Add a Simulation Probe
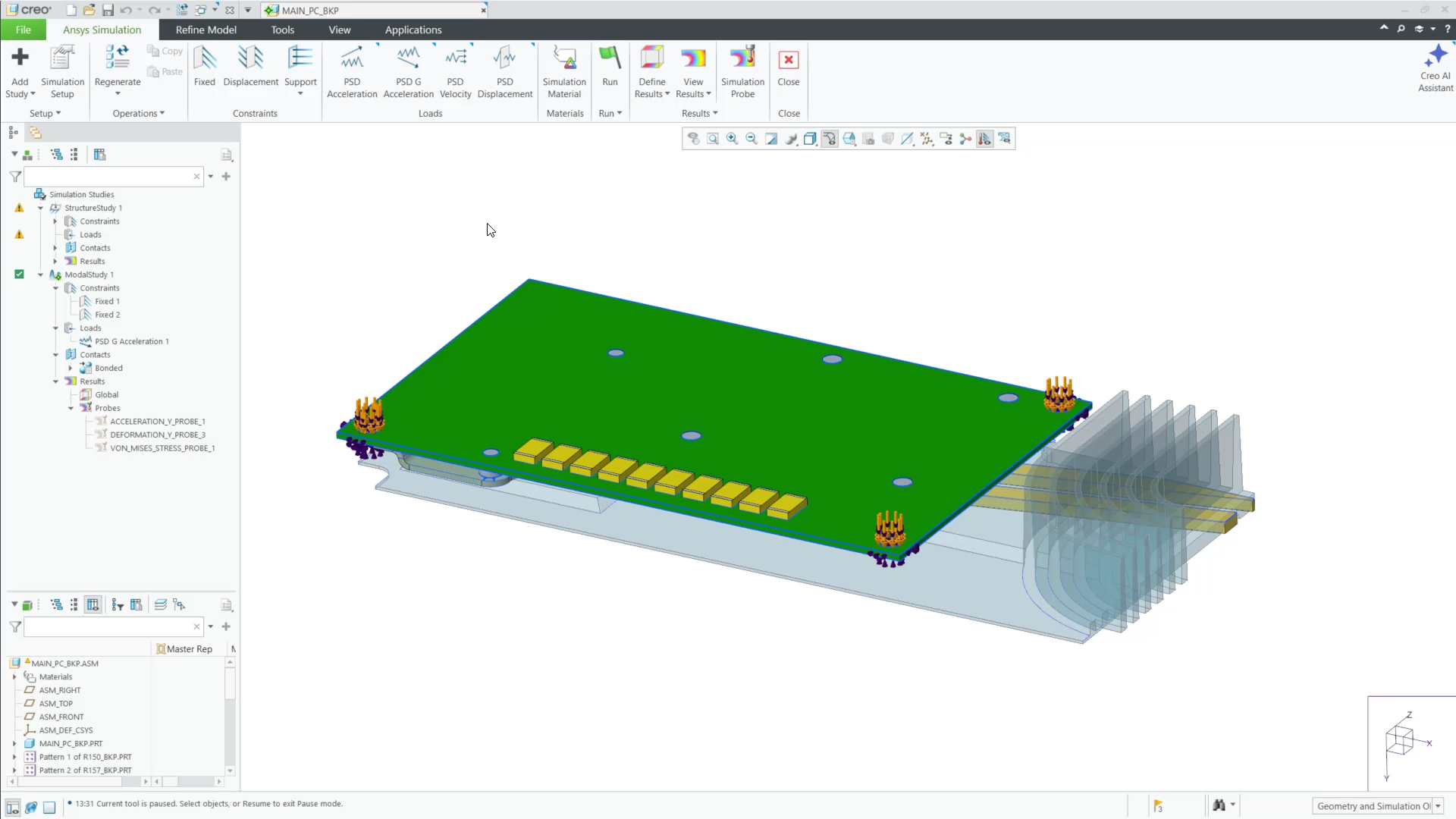Screen dimensions: 1456x819 [742, 72]
